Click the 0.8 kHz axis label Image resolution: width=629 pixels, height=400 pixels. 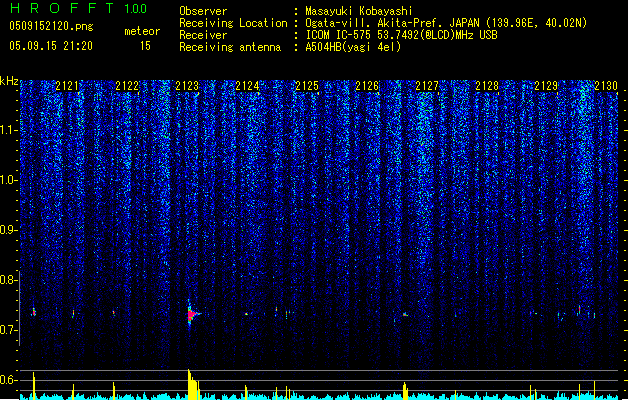coord(8,280)
